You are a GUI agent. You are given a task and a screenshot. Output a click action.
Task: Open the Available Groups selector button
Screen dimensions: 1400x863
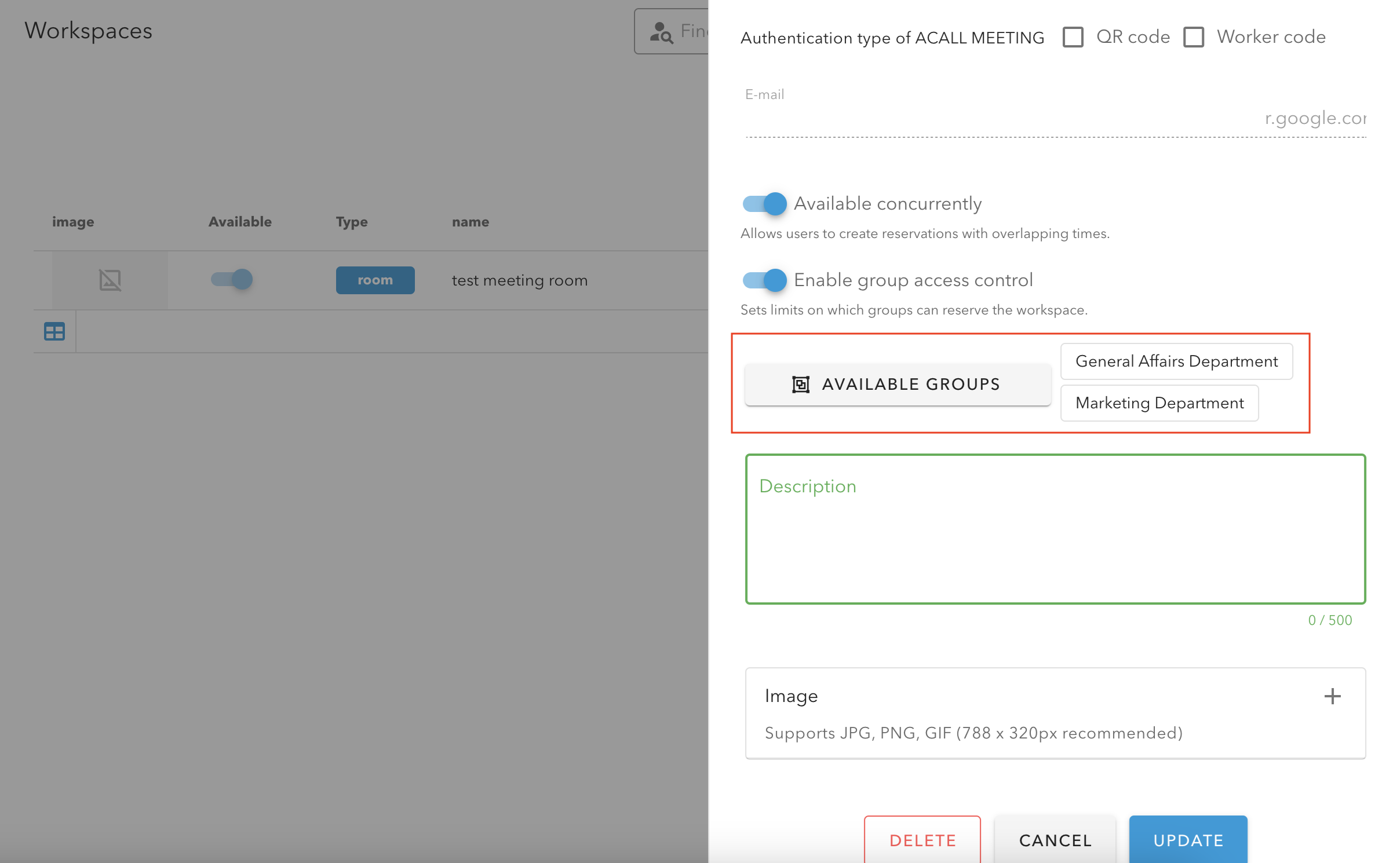coord(898,384)
